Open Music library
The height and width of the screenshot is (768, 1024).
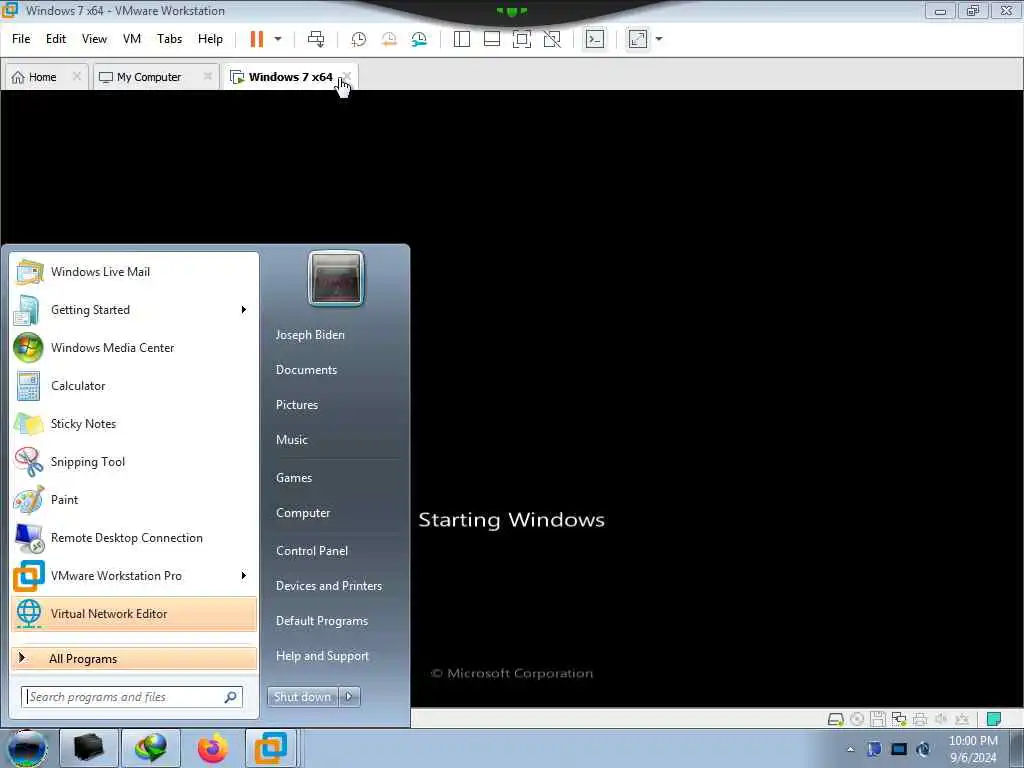click(291, 440)
